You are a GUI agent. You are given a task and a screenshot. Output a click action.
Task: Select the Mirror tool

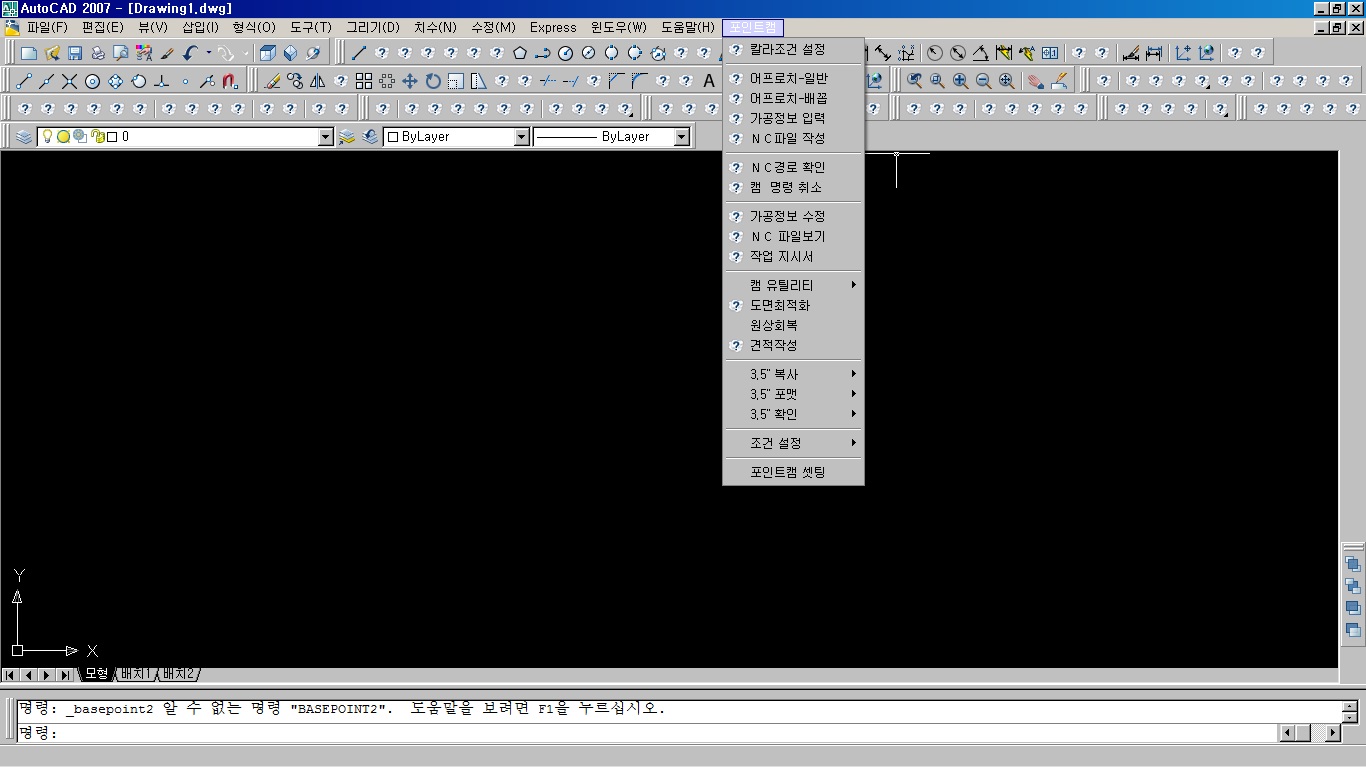[x=317, y=81]
